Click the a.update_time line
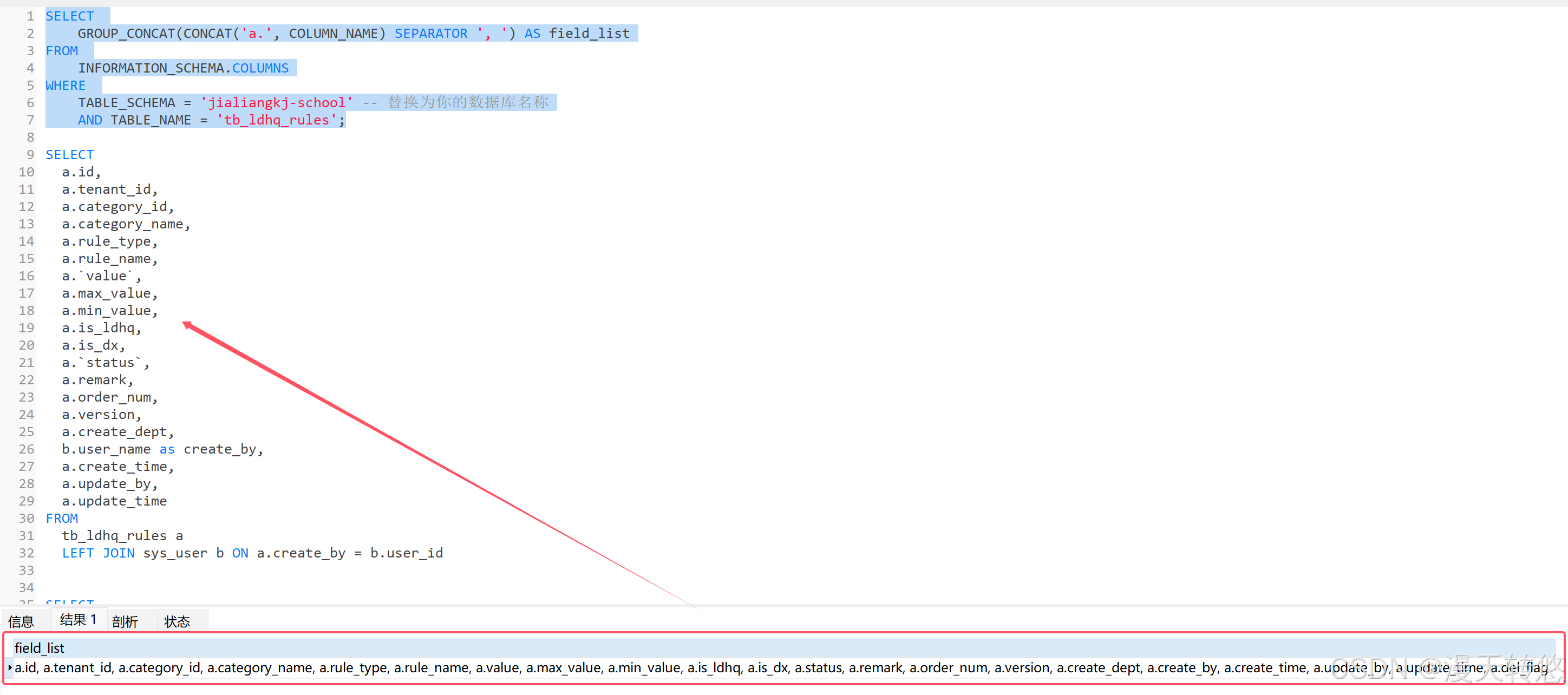 [114, 501]
